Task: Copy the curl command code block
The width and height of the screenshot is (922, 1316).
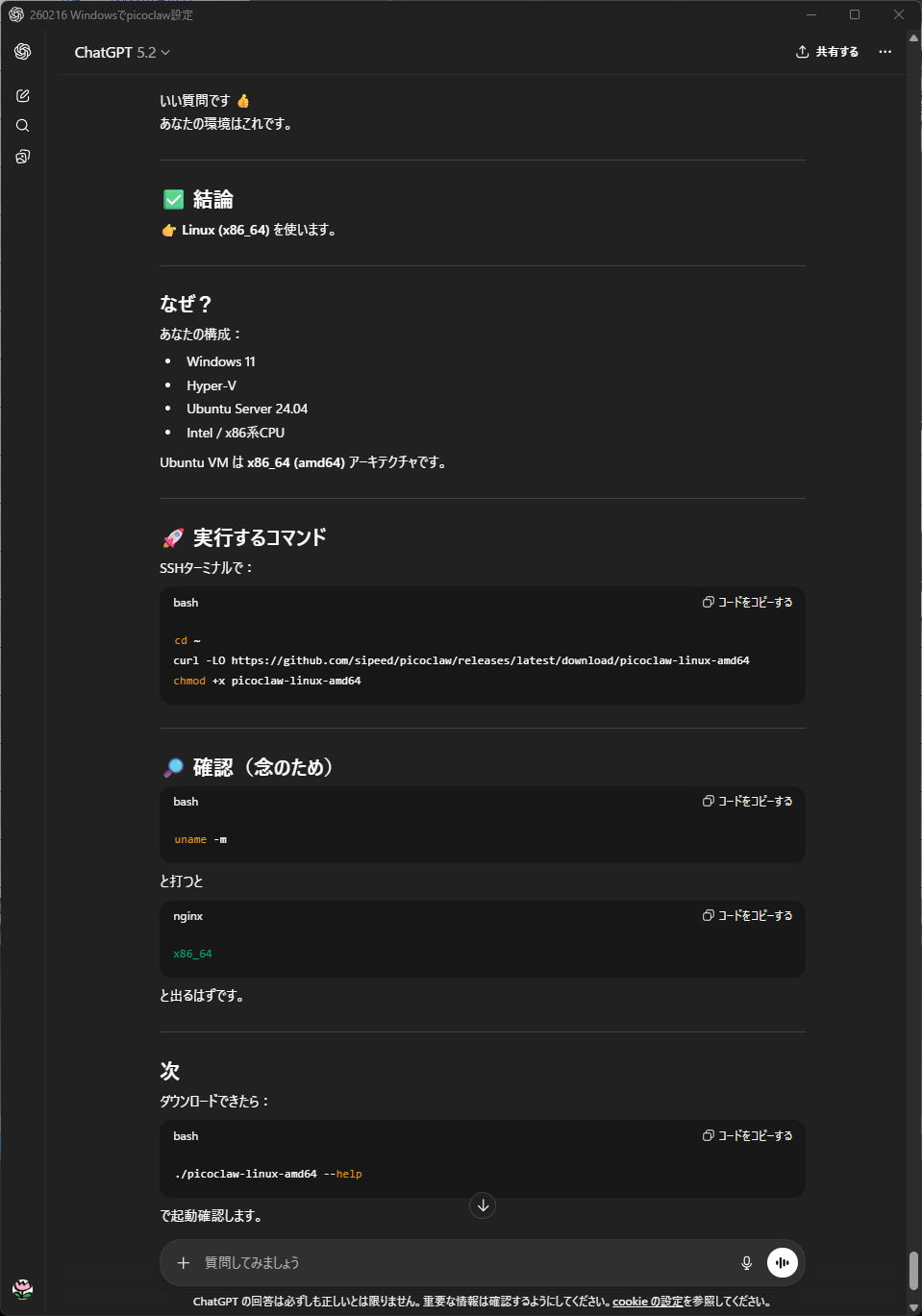Action: (x=748, y=603)
